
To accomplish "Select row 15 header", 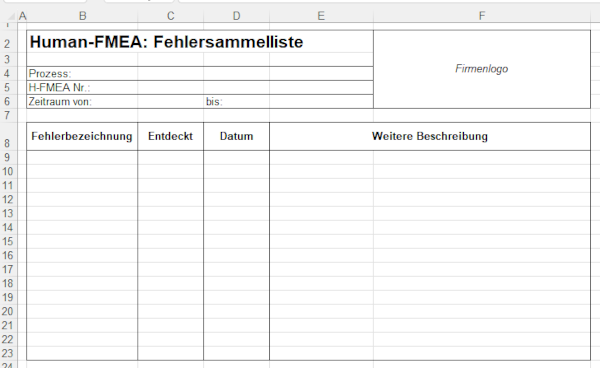I will tap(7, 241).
